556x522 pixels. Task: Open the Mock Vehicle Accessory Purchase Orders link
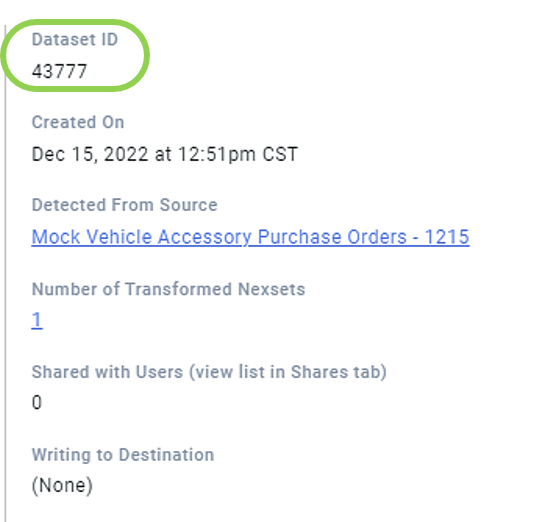250,237
